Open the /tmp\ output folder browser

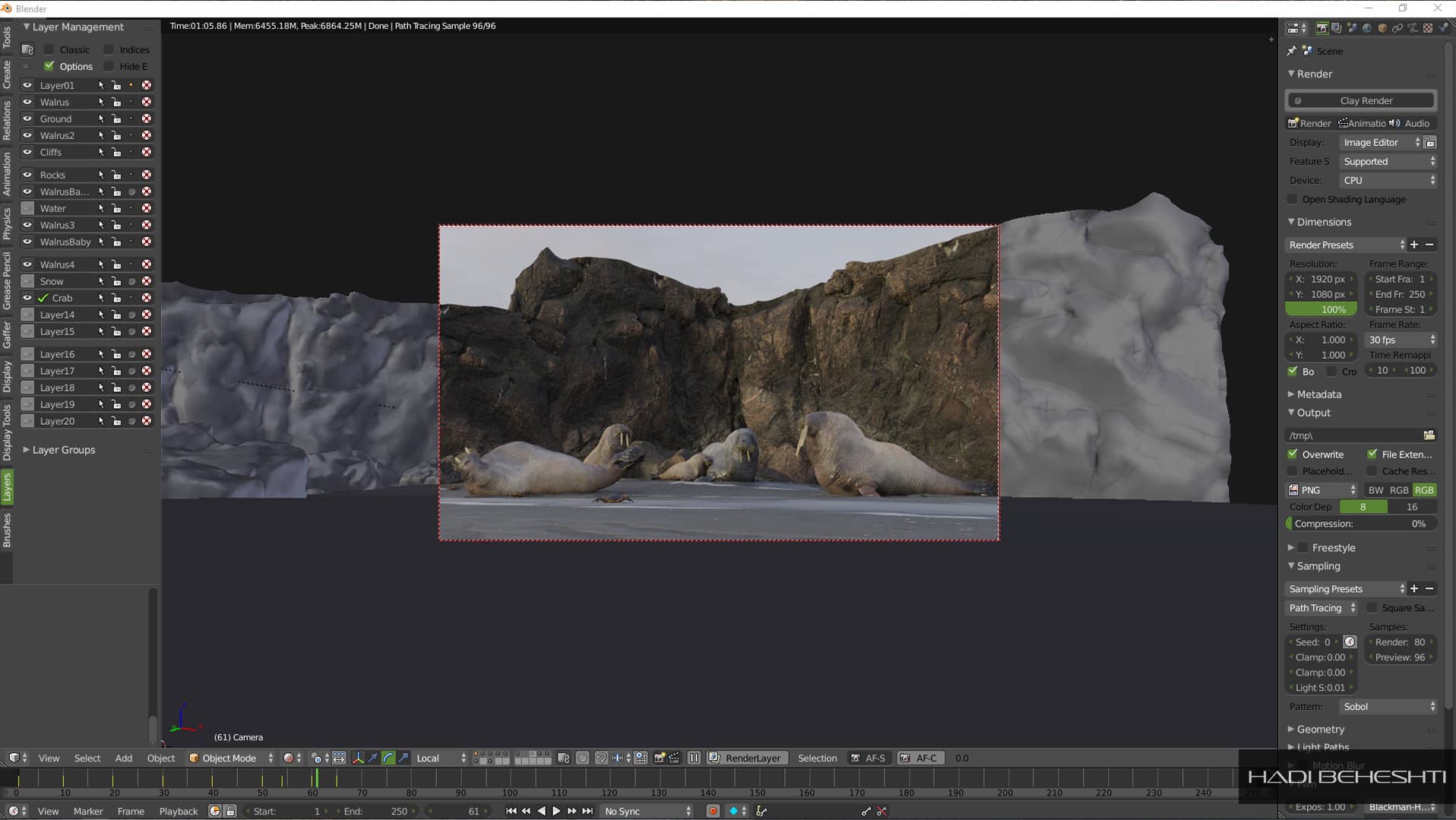(1429, 435)
